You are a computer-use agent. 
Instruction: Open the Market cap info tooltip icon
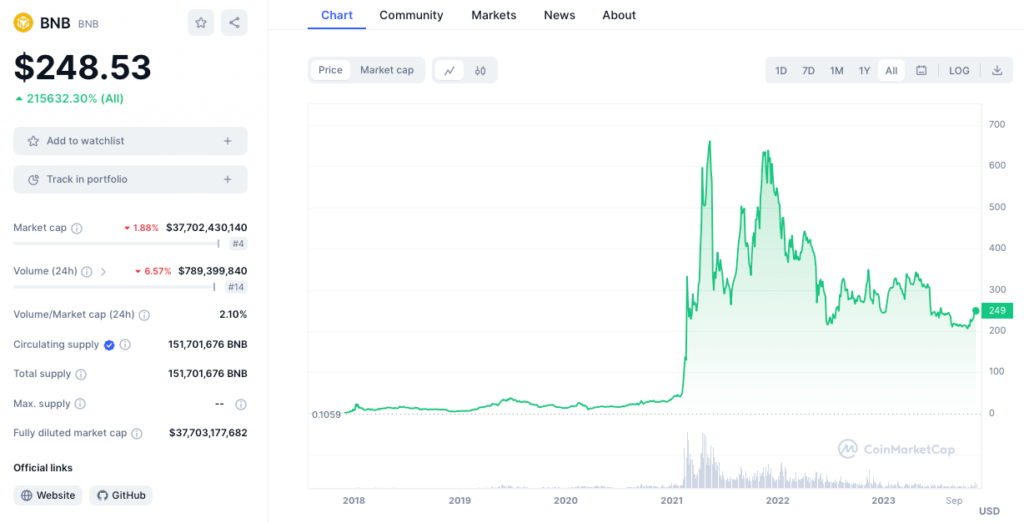[x=77, y=229]
